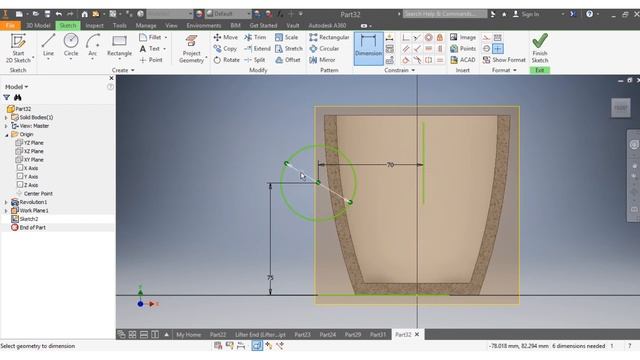Toggle visibility of XY Plane
Screen dimensions: 640x360
tap(18, 160)
